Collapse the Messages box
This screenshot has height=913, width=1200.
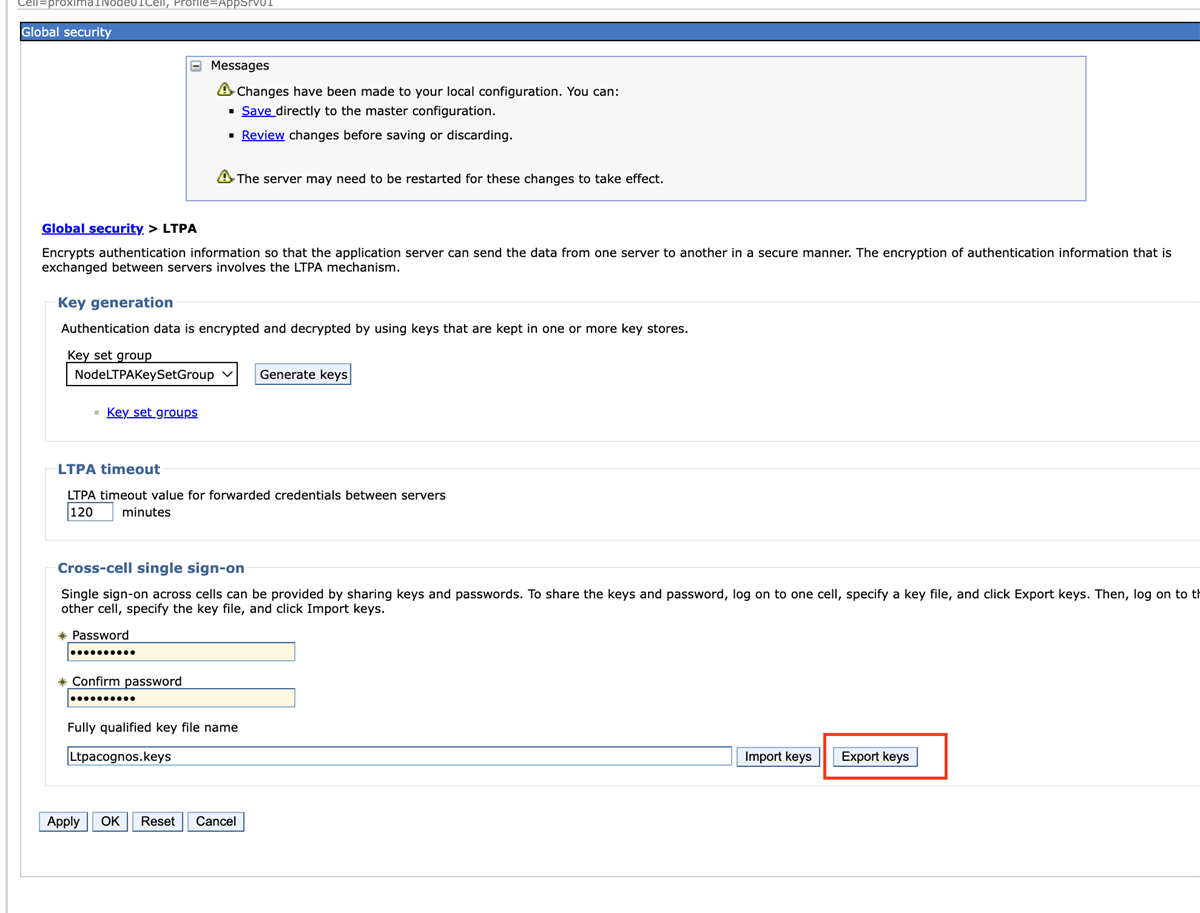(x=196, y=66)
